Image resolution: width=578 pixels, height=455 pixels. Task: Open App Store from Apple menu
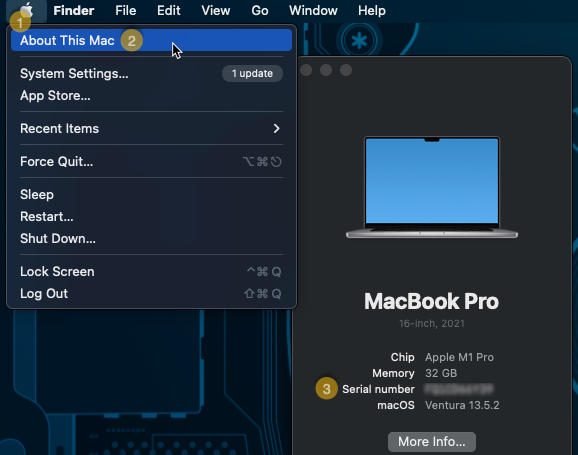(x=152, y=95)
